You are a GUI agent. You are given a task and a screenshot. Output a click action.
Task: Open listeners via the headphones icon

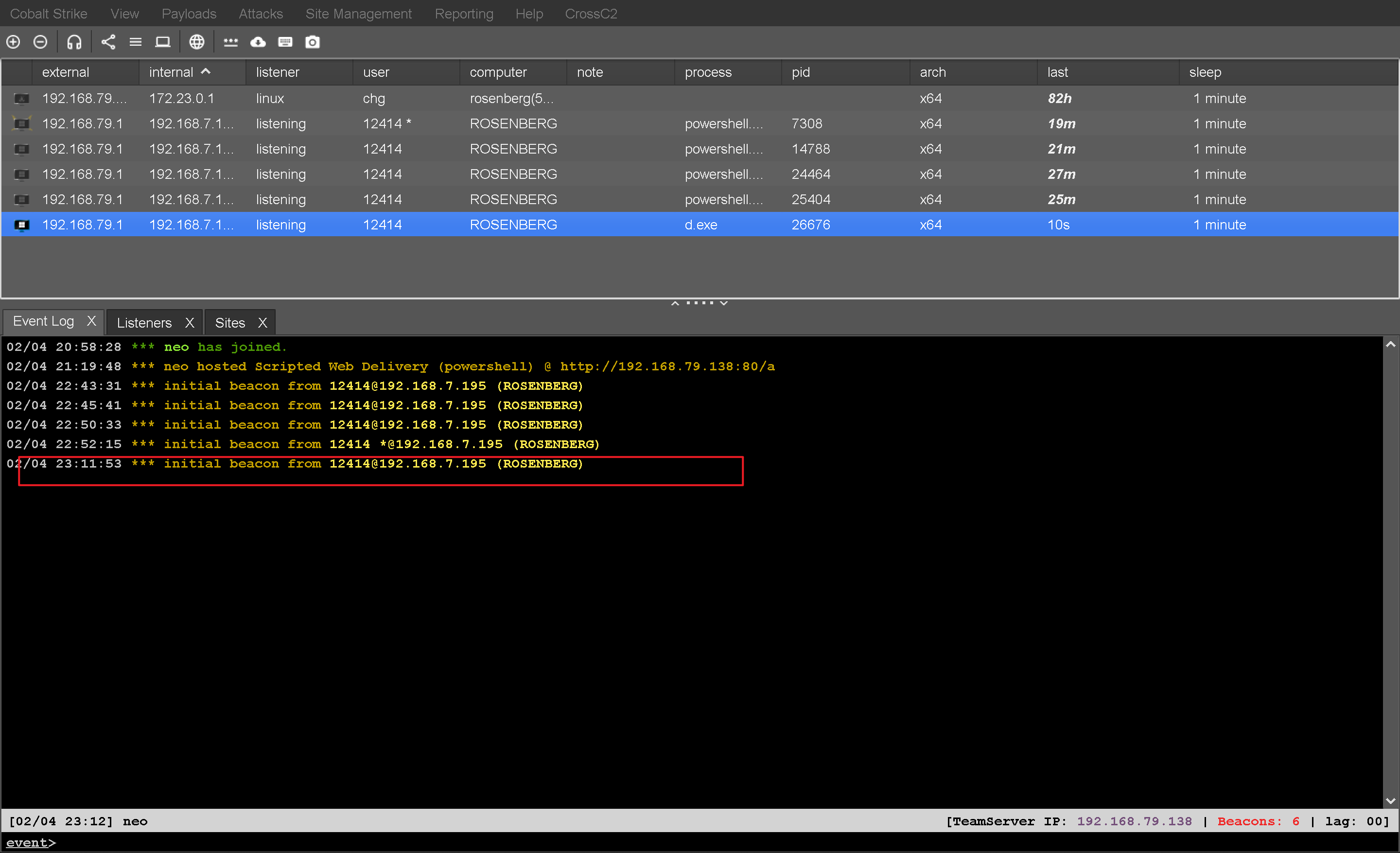pos(74,42)
